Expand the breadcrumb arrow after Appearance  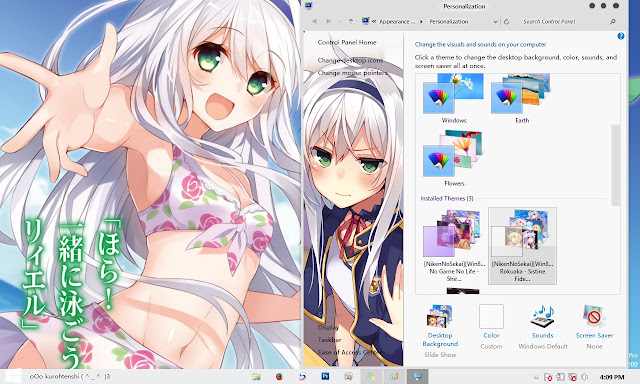(422, 22)
